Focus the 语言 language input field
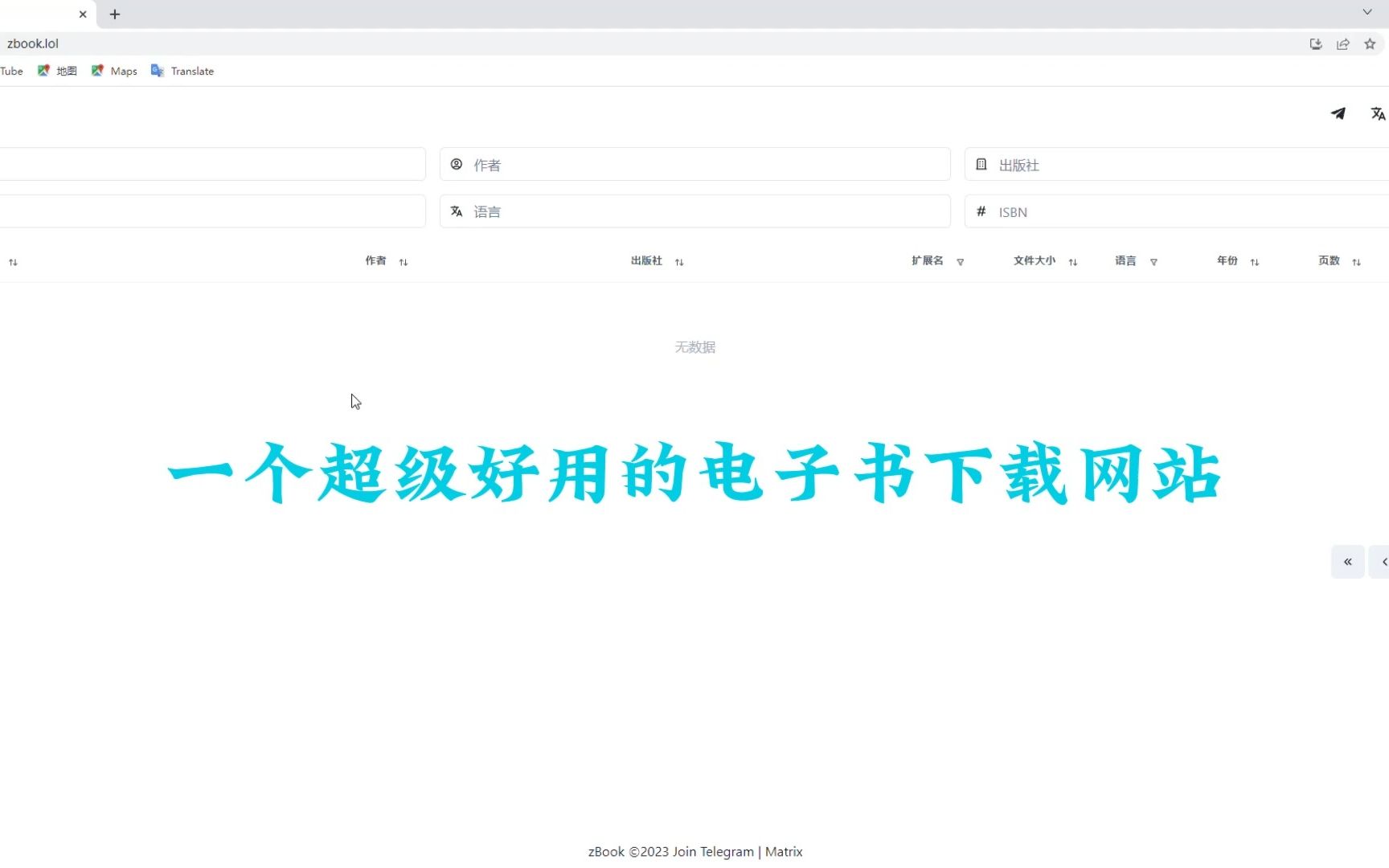1389x868 pixels. [x=695, y=211]
